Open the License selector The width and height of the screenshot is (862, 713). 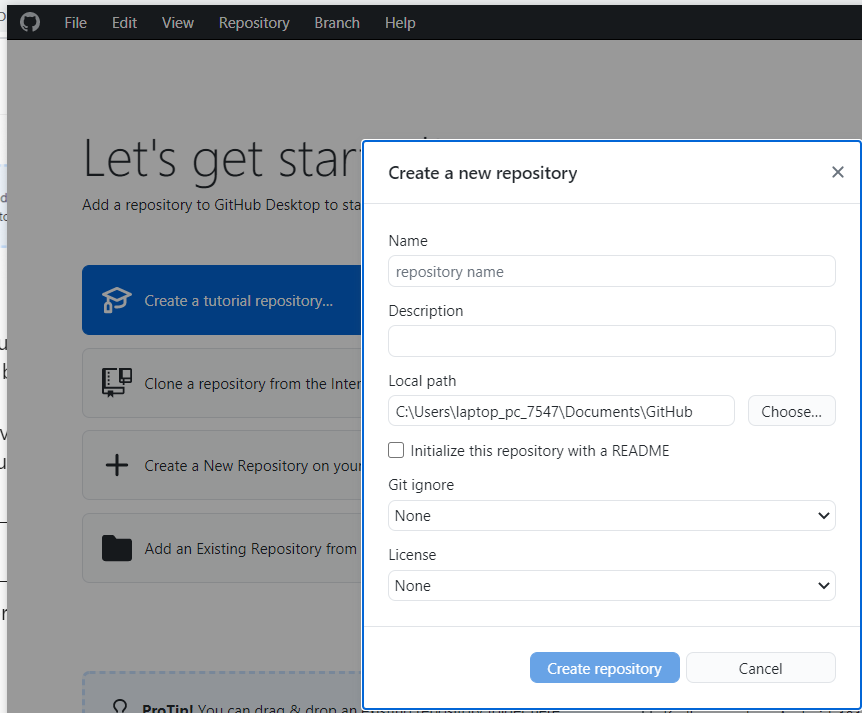pyautogui.click(x=611, y=585)
